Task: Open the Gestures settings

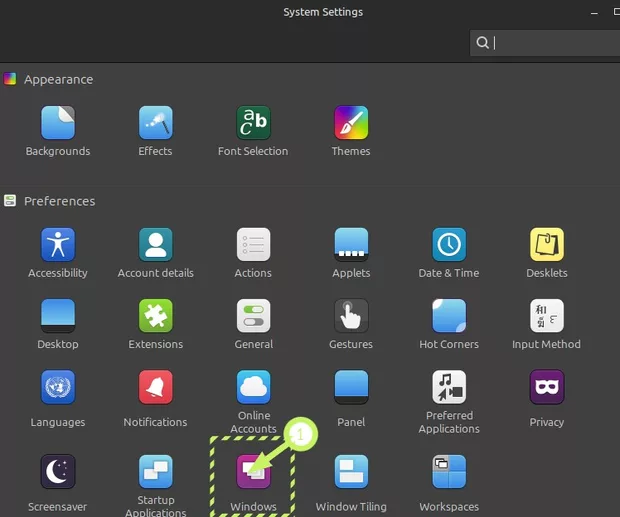Action: 351,317
